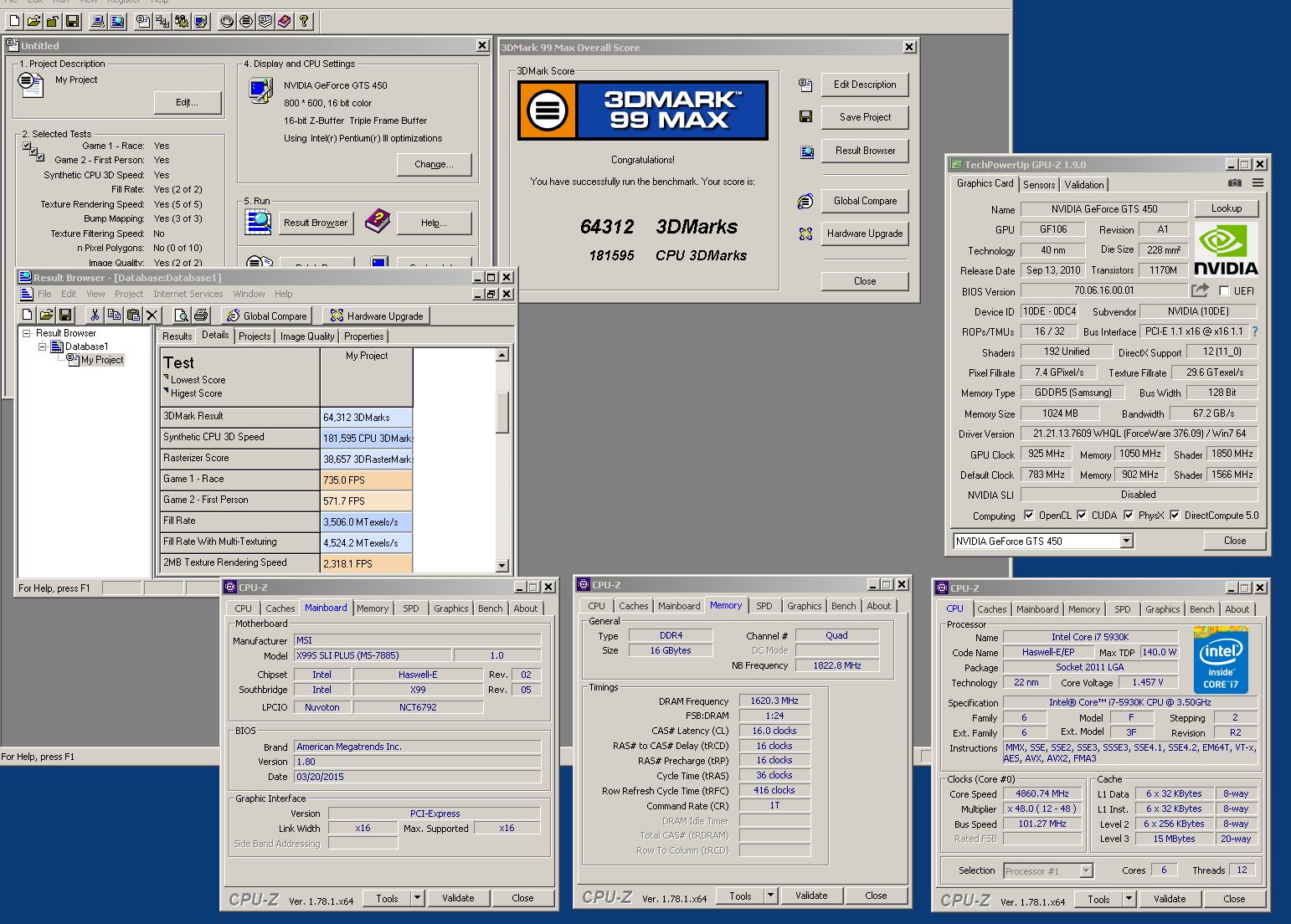
Task: Click the Save floppy icon in Result Browser toolbar
Action: pos(65,315)
